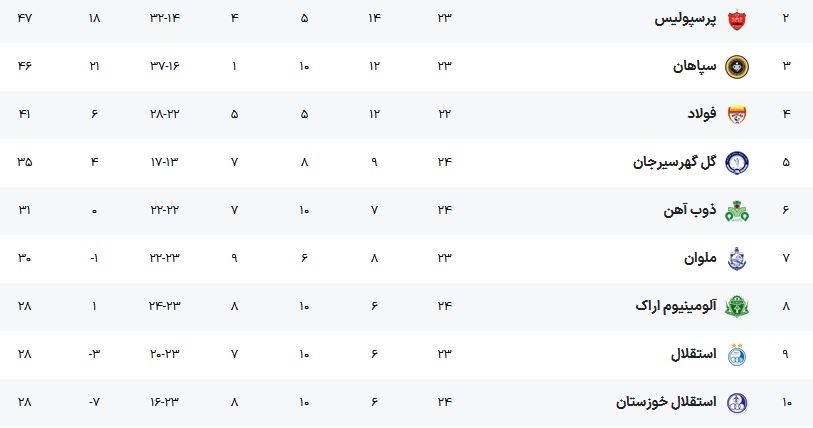Open استقلال خوزستان team link
813x428 pixels.
coord(666,402)
